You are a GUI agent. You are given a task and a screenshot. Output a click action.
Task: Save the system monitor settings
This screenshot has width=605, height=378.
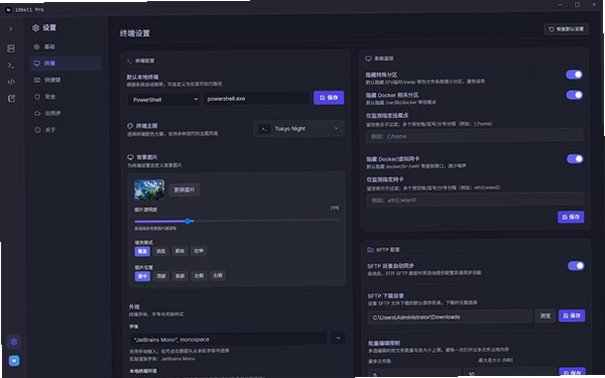571,217
